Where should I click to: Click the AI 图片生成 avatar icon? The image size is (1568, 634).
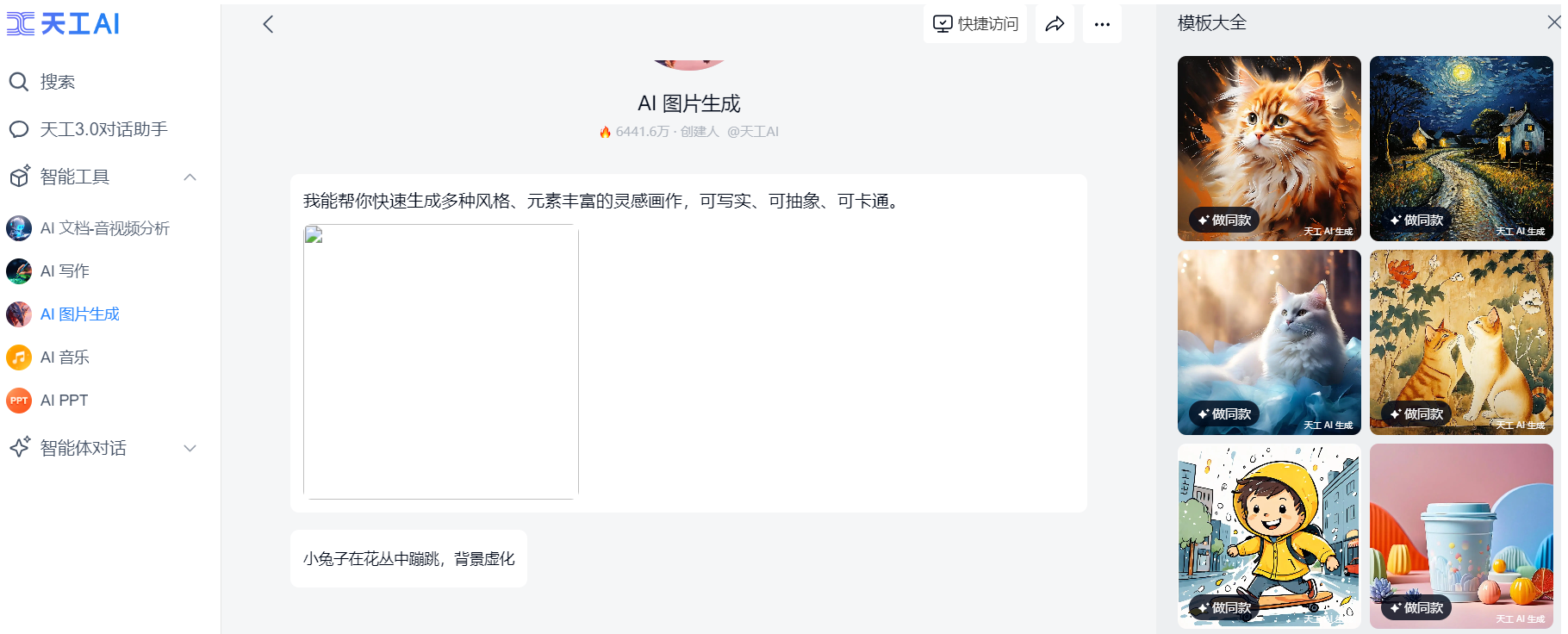[x=19, y=314]
